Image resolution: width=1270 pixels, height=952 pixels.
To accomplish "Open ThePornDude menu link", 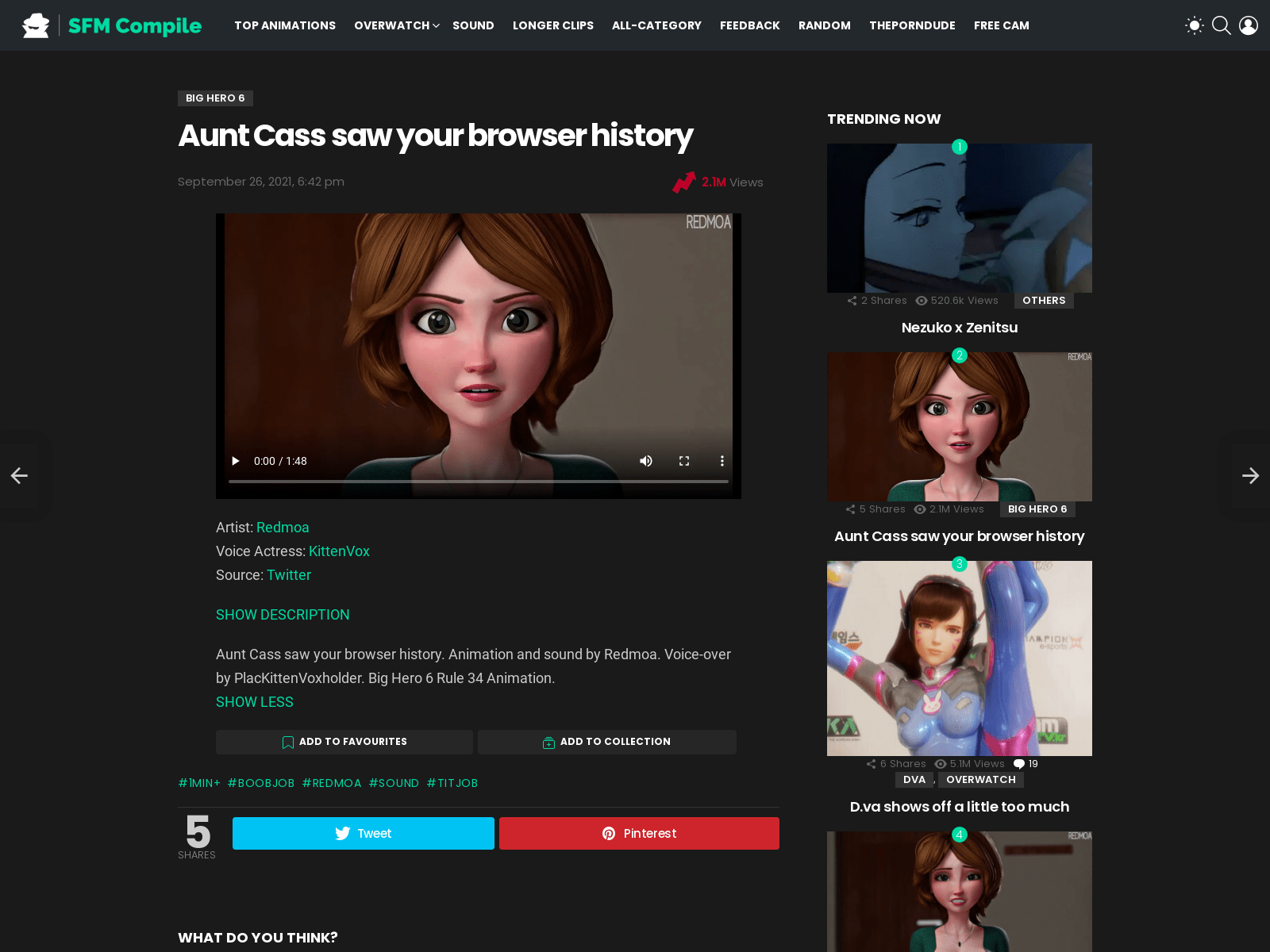I will pyautogui.click(x=912, y=25).
